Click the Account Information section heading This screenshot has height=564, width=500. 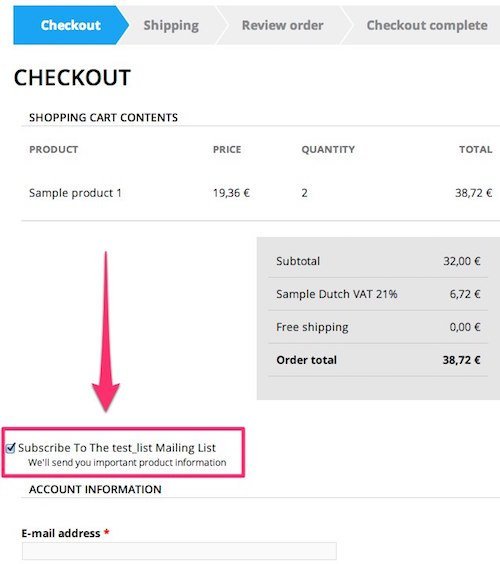pyautogui.click(x=95, y=490)
